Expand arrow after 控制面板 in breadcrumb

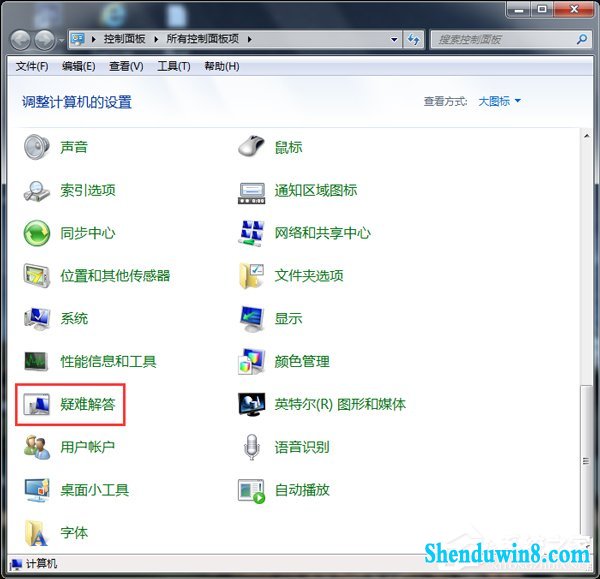click(x=156, y=39)
